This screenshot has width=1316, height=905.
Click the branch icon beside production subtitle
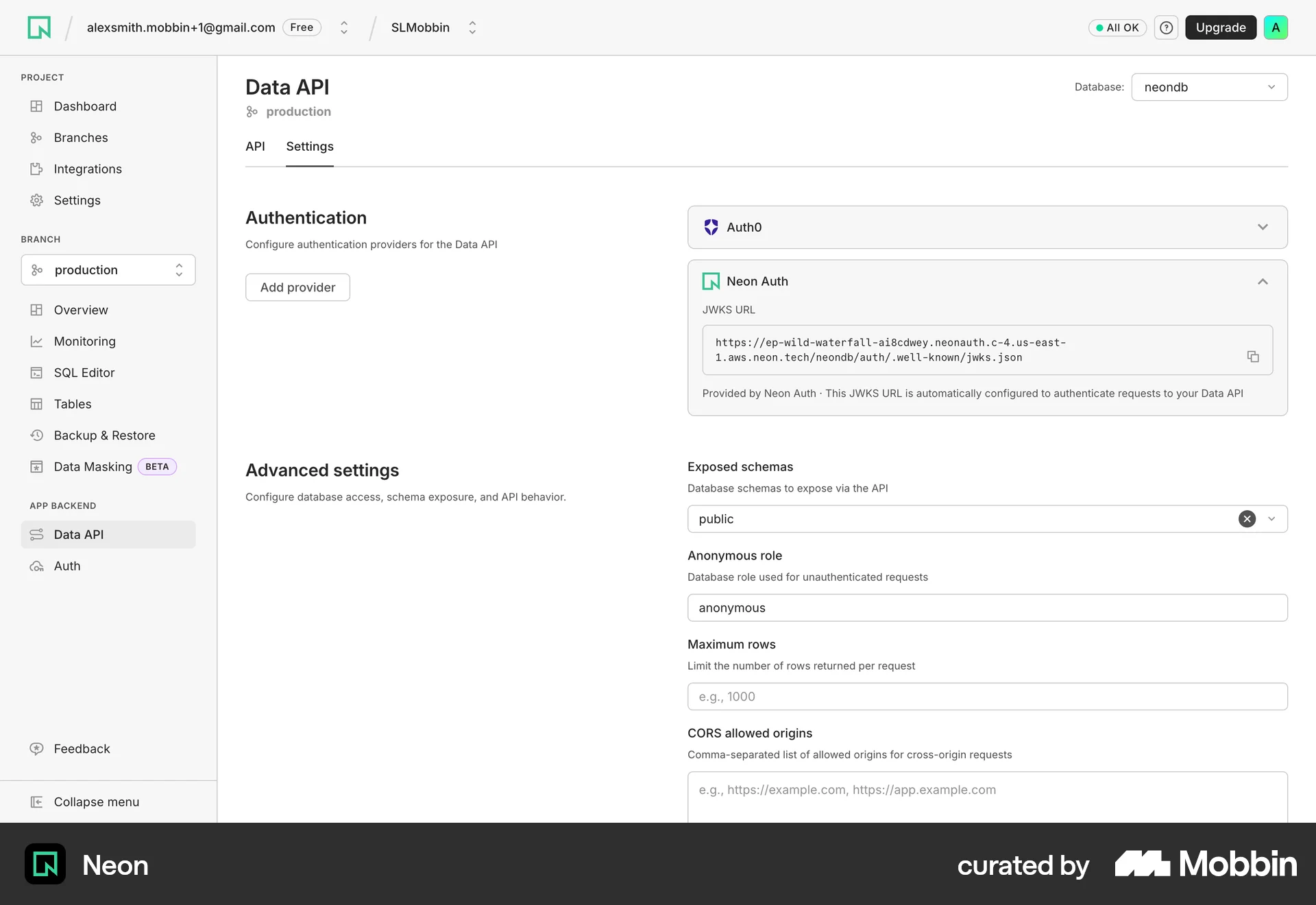[252, 112]
